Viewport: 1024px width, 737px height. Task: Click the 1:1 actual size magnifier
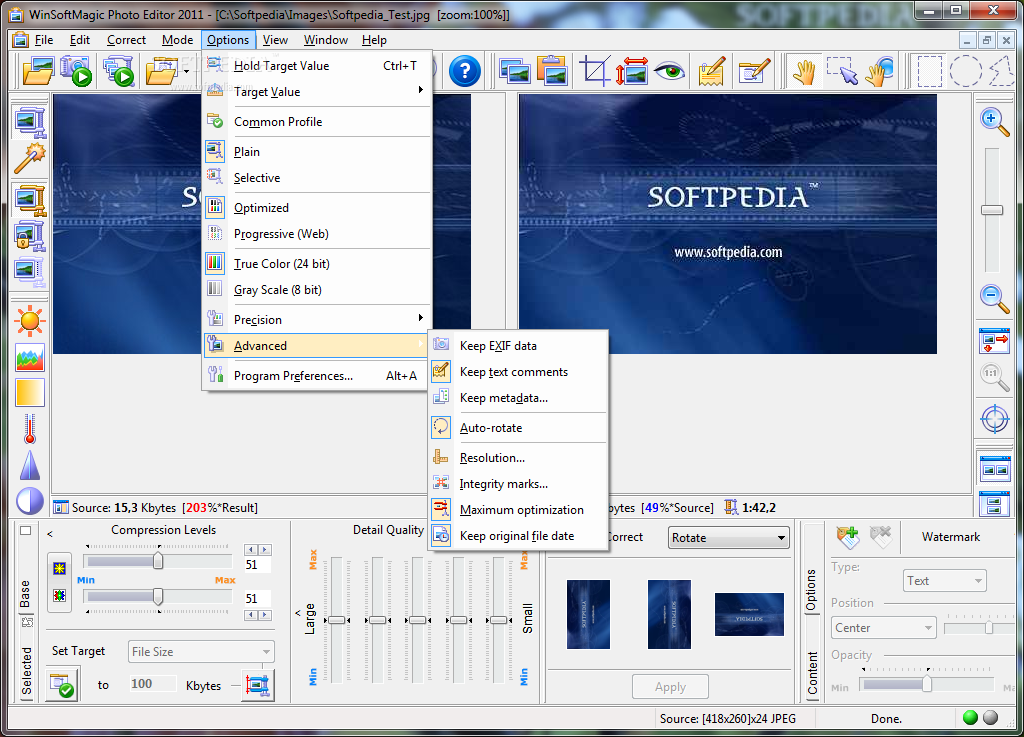coord(994,377)
